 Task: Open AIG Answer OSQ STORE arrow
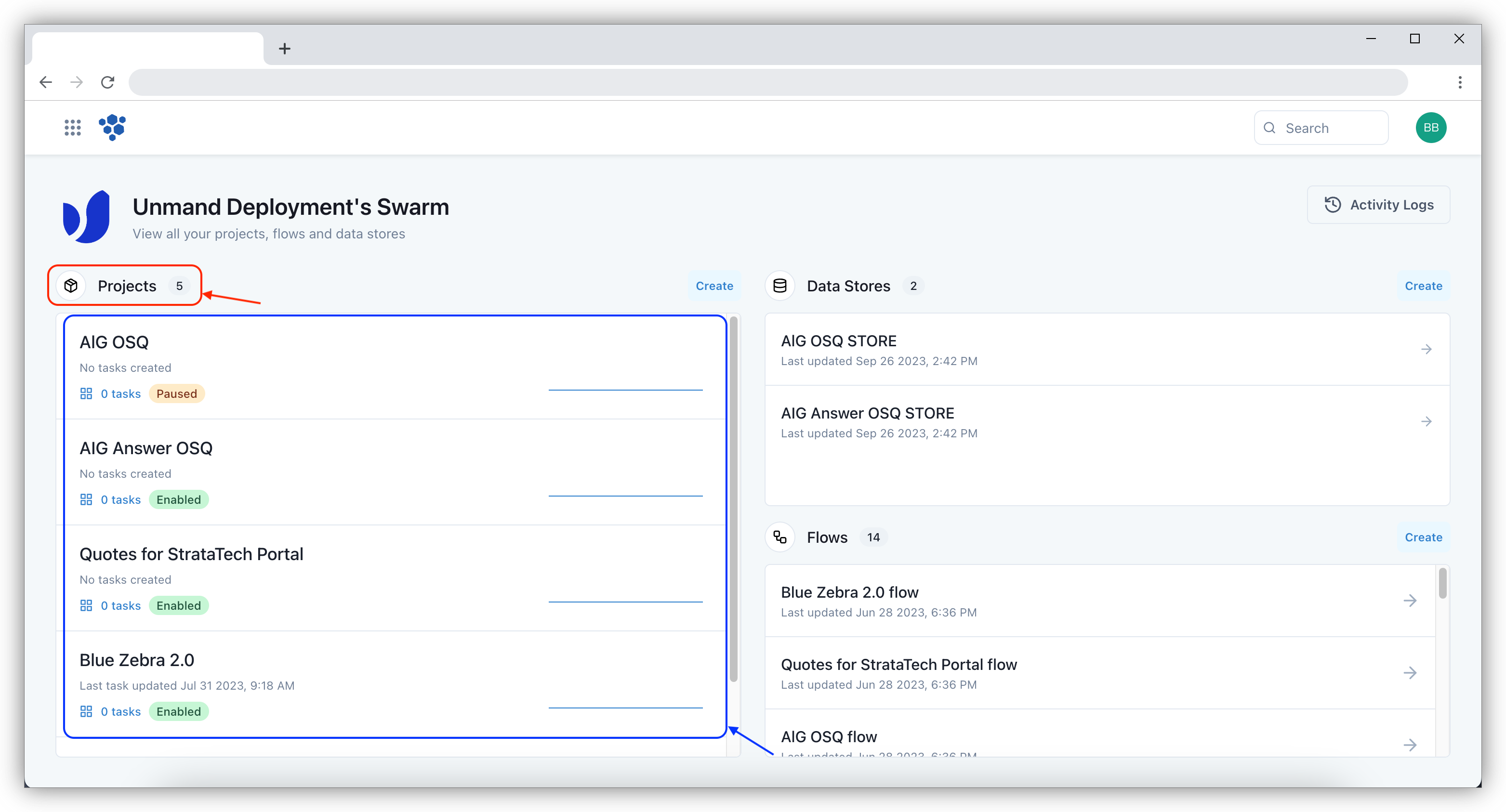coord(1426,421)
